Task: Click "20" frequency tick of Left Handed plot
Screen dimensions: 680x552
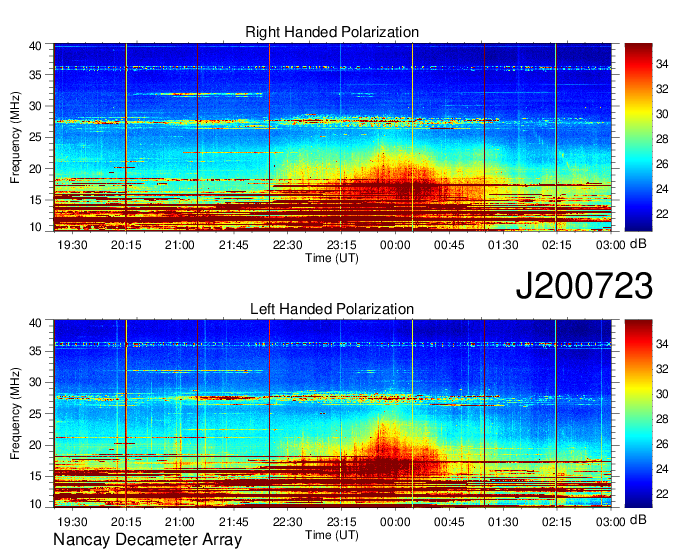Action: coord(36,445)
